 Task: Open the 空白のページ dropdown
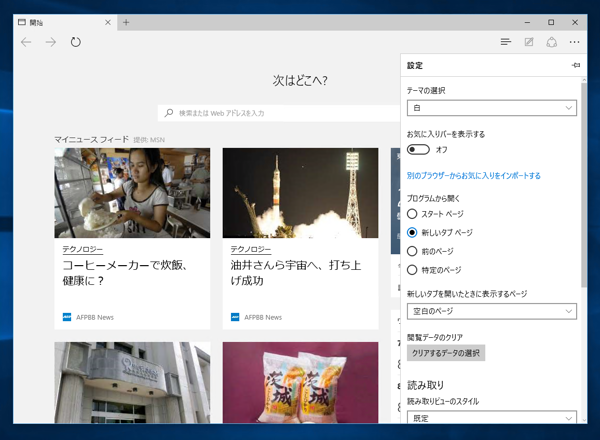click(x=492, y=311)
